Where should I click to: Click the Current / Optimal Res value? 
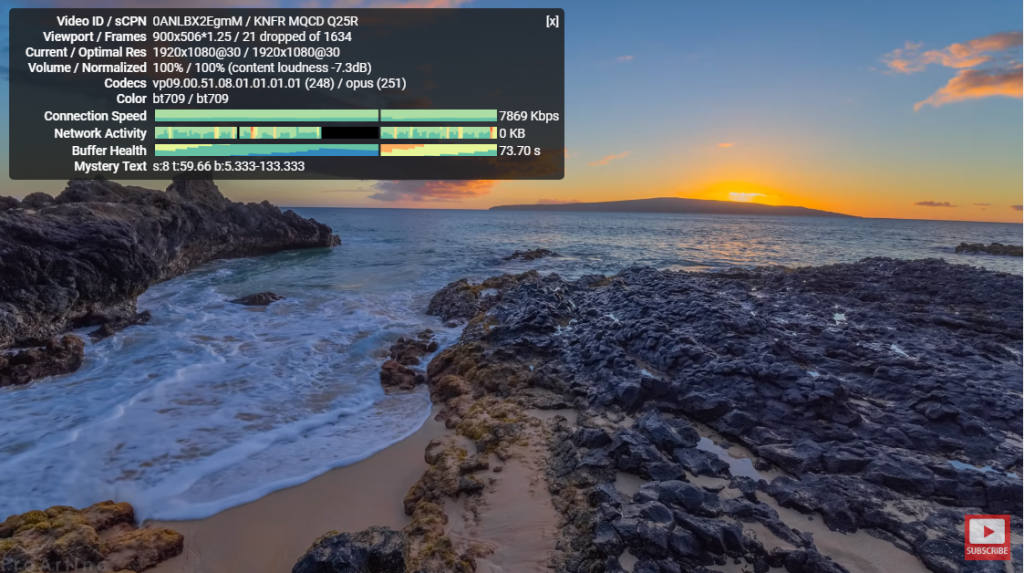point(246,52)
